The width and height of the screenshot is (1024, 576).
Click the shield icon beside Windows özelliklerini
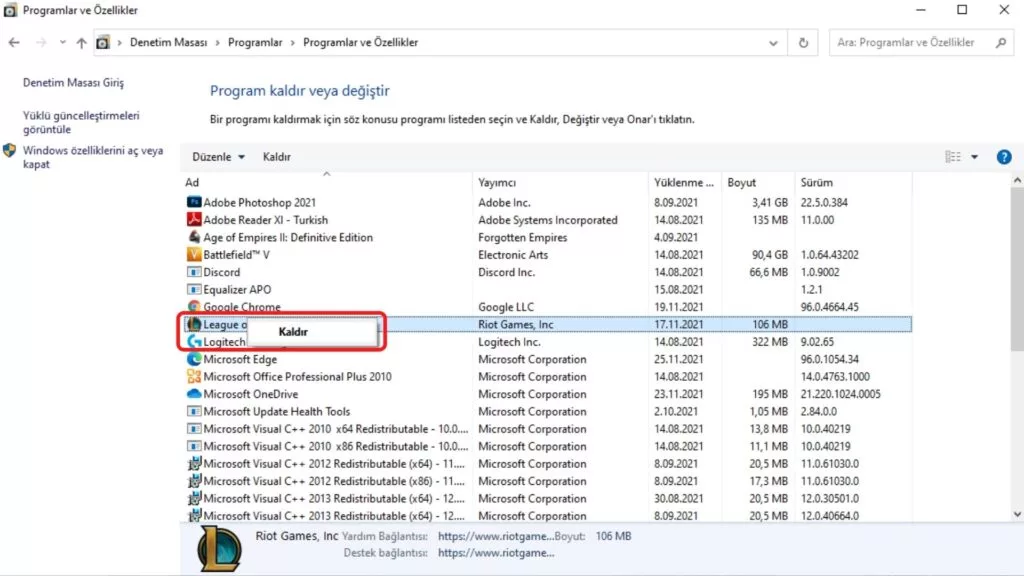(x=9, y=151)
